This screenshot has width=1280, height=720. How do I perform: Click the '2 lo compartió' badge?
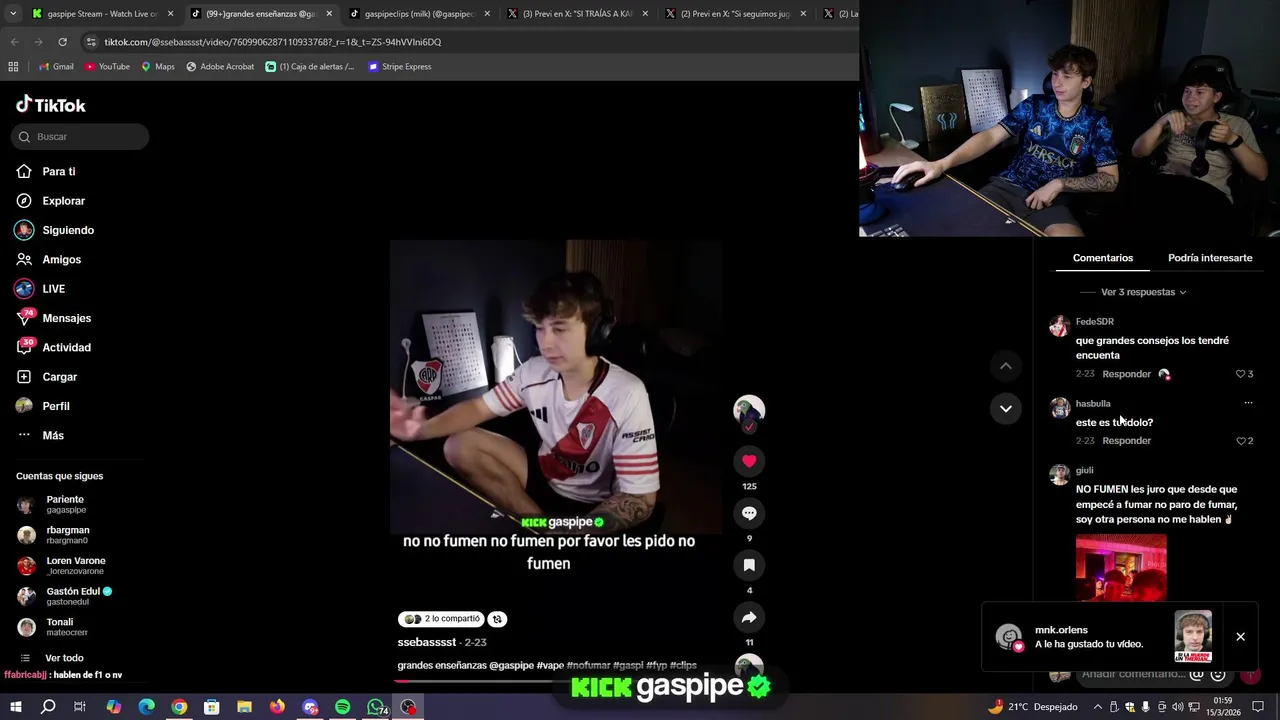[441, 619]
